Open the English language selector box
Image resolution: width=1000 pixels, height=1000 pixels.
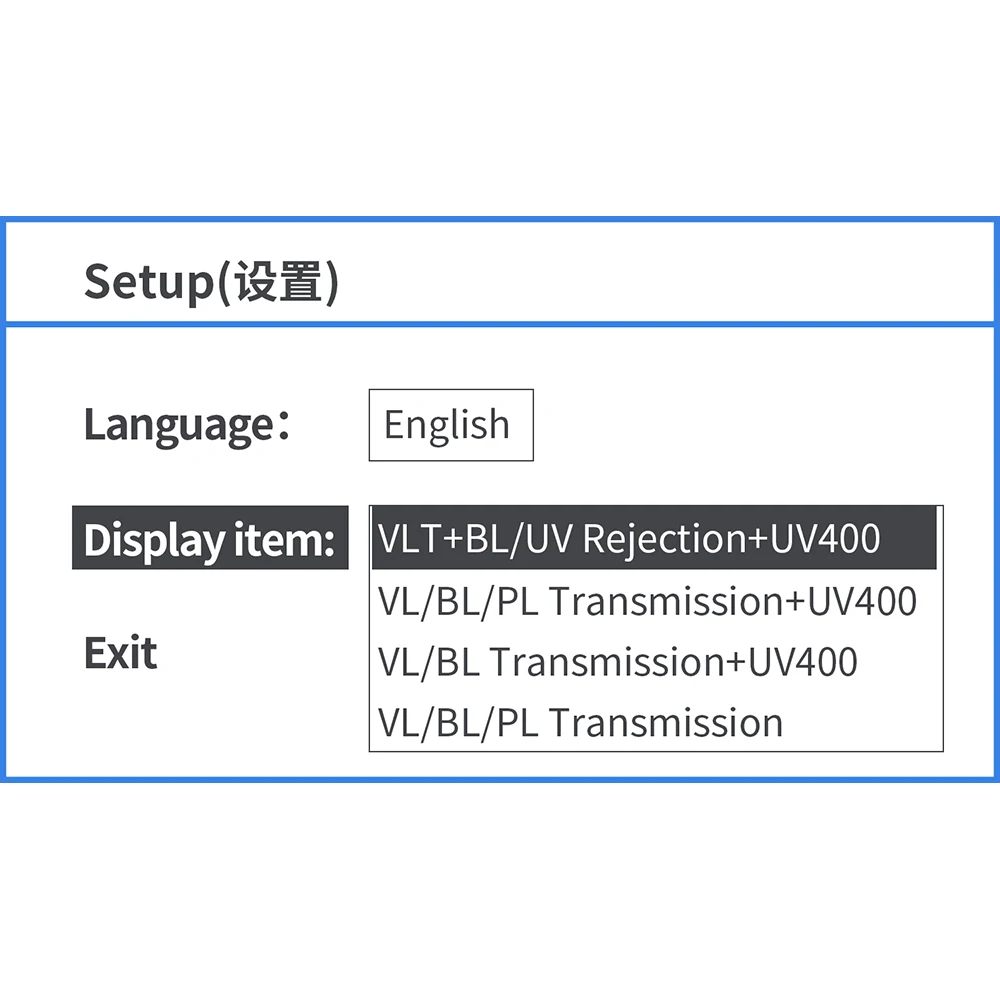coord(450,425)
